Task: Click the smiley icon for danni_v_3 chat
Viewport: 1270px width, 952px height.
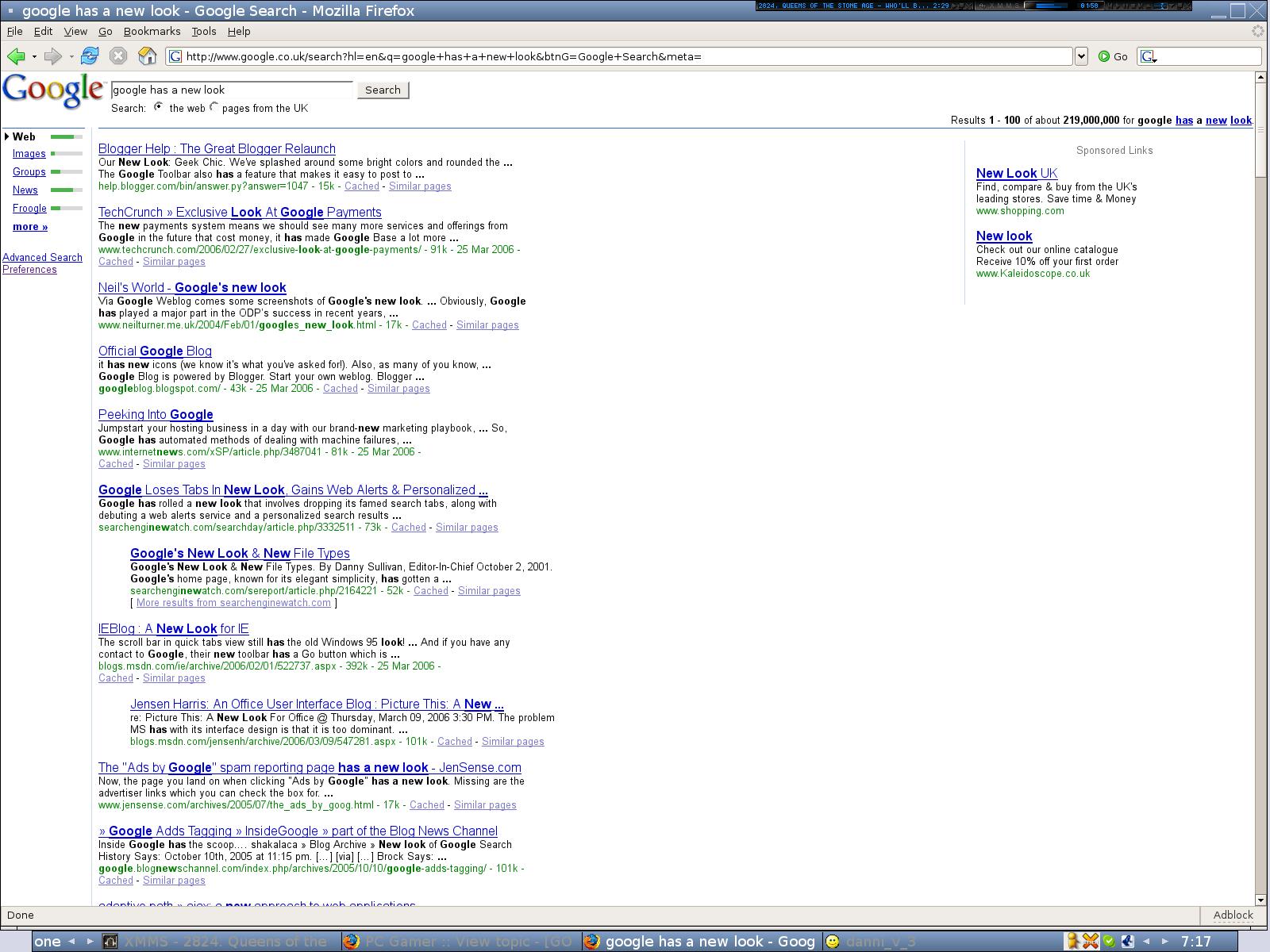Action: click(833, 942)
